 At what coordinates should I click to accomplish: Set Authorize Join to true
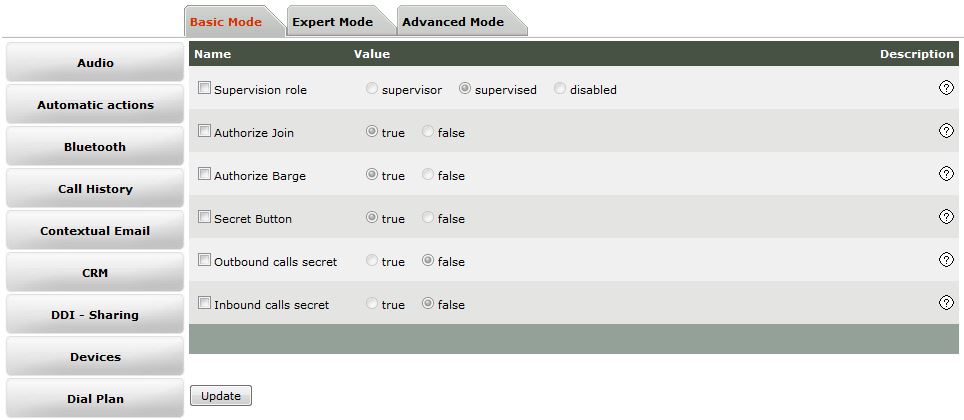(x=371, y=132)
